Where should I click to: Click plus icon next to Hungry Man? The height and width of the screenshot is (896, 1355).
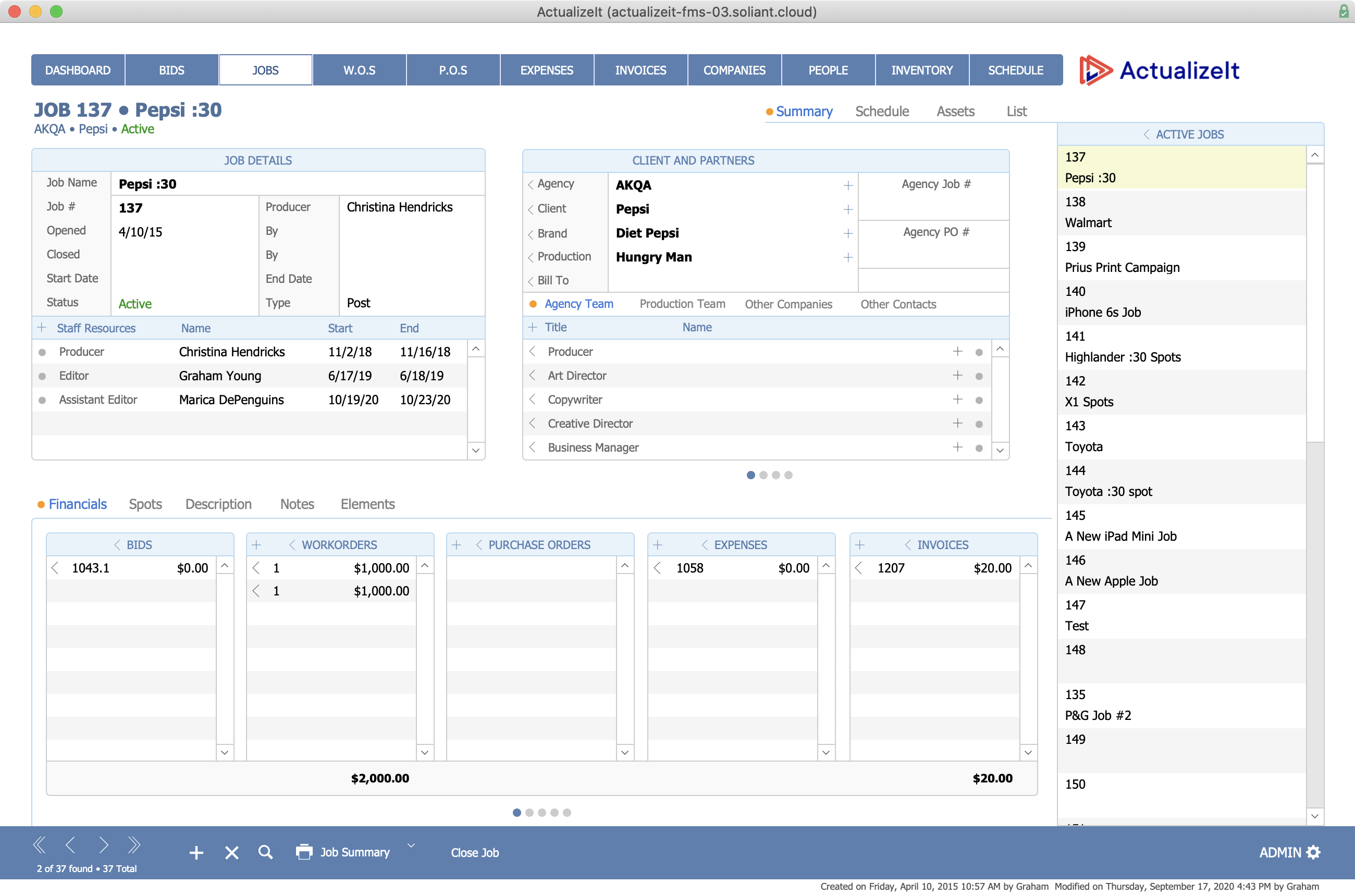[x=848, y=257]
